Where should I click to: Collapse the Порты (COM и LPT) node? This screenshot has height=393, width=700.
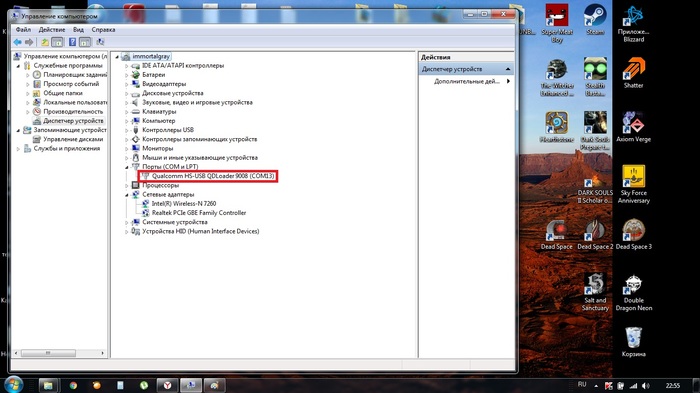tap(126, 167)
